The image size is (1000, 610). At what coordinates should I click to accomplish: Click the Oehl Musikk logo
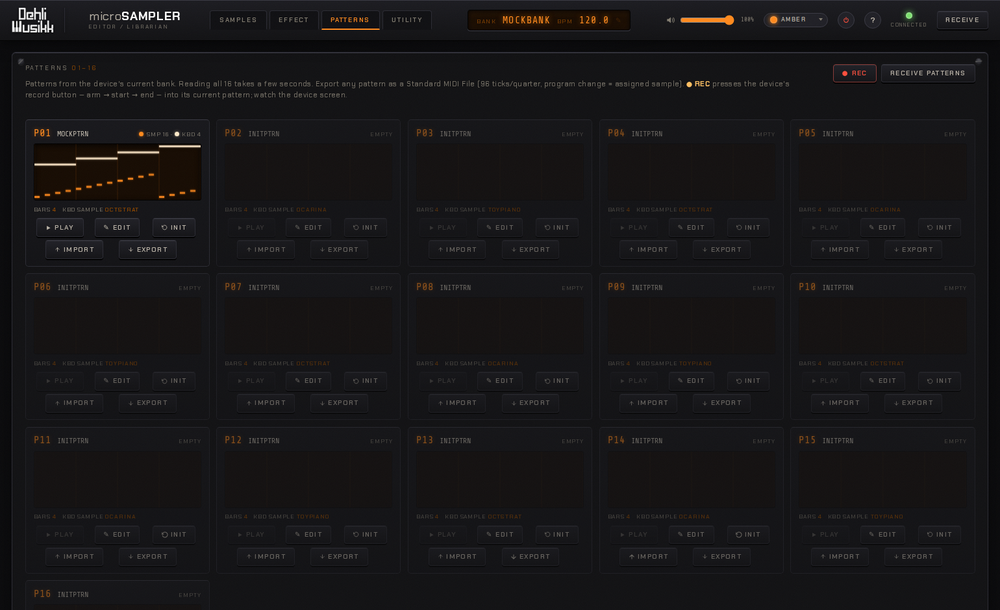pyautogui.click(x=33, y=20)
